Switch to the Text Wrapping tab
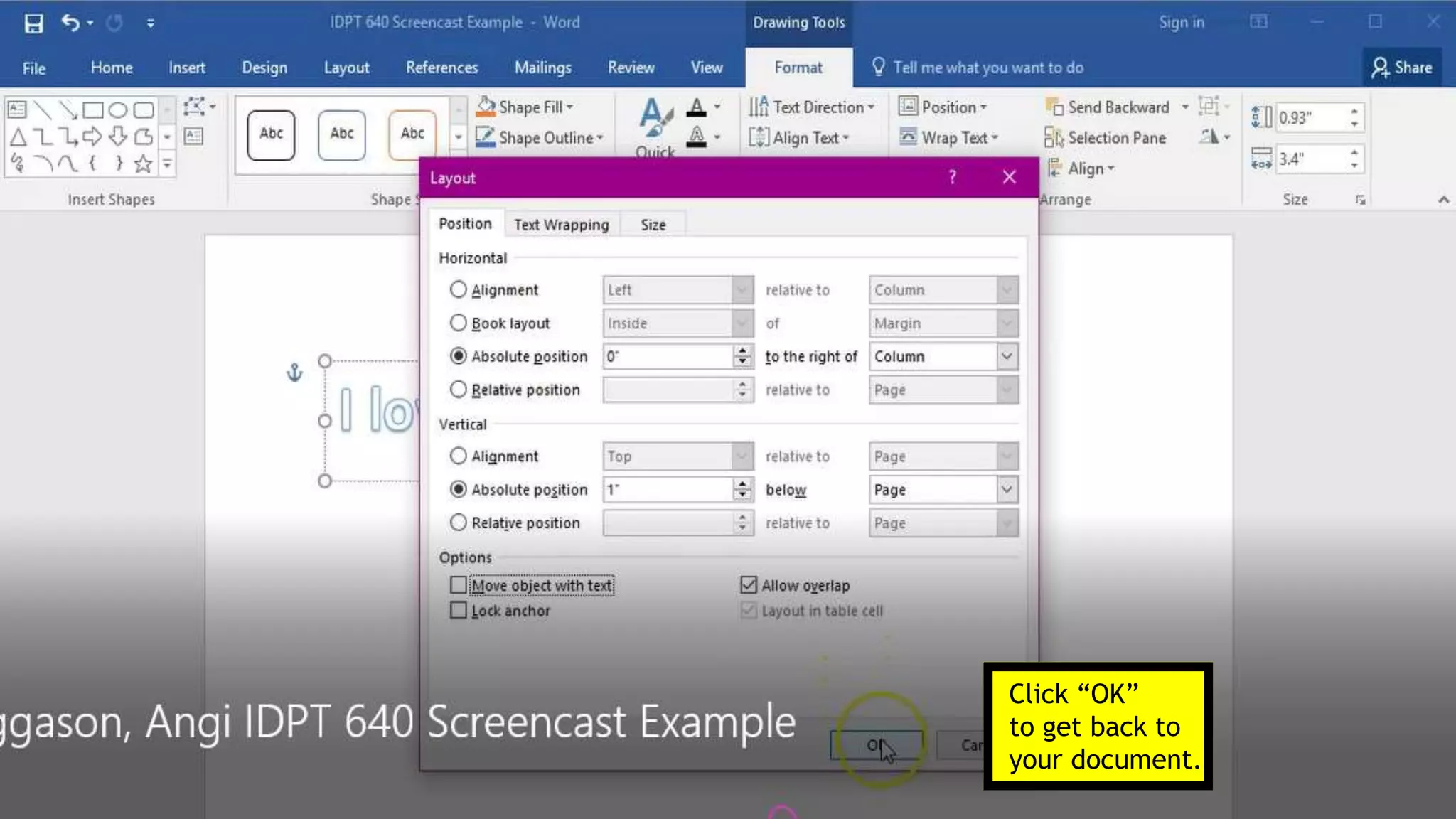 point(561,225)
